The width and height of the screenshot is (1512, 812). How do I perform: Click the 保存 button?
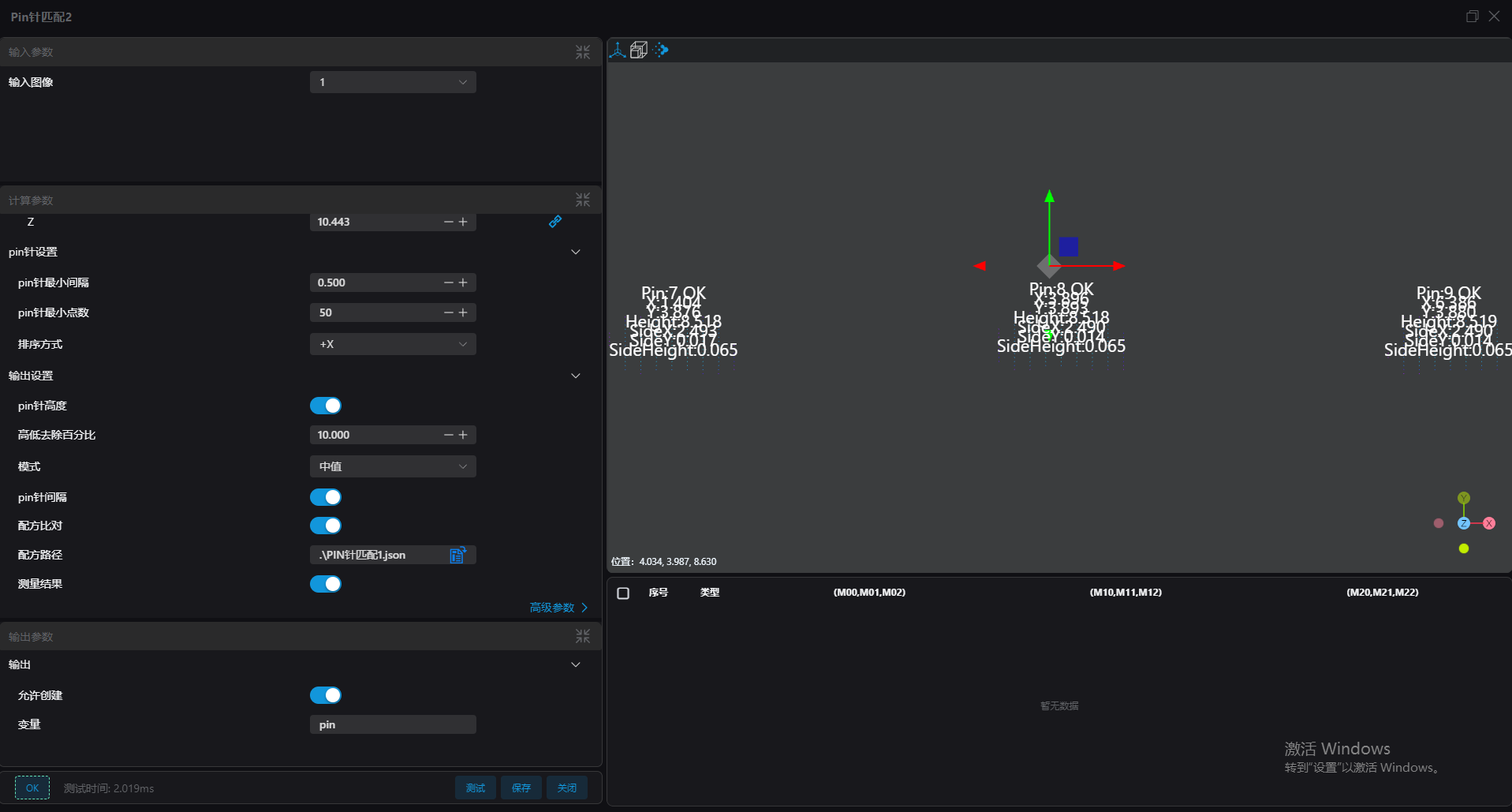click(521, 788)
